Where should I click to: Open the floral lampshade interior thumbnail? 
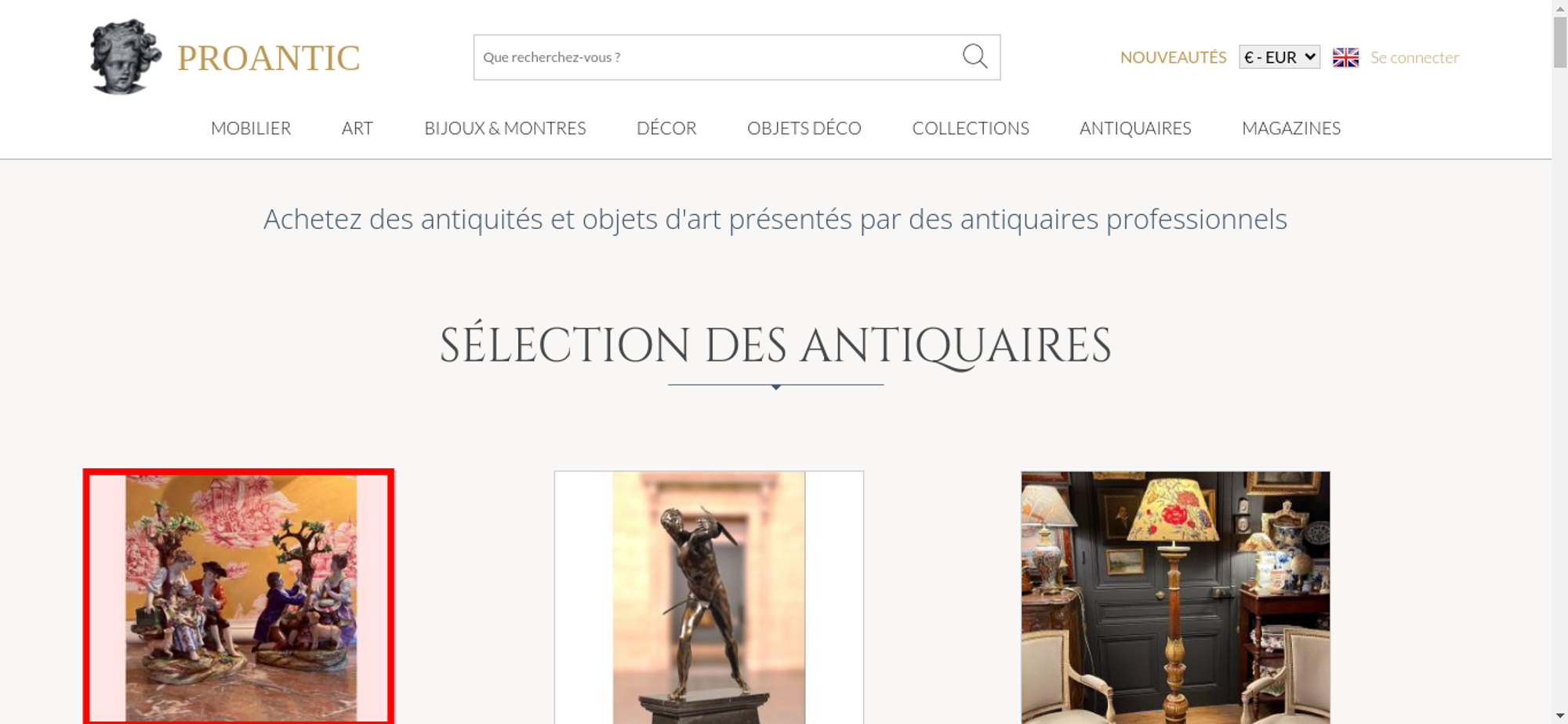click(x=1175, y=597)
